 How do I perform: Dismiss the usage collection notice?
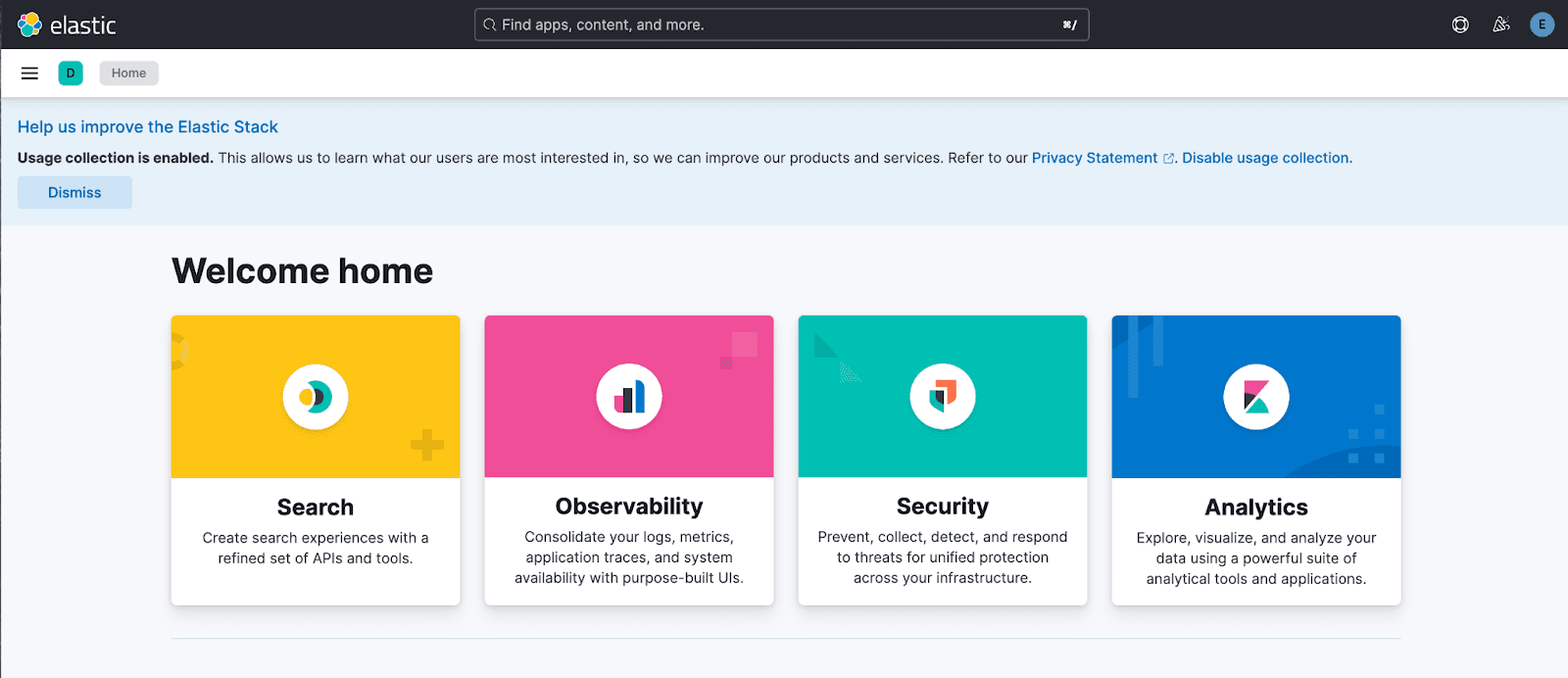(x=74, y=192)
